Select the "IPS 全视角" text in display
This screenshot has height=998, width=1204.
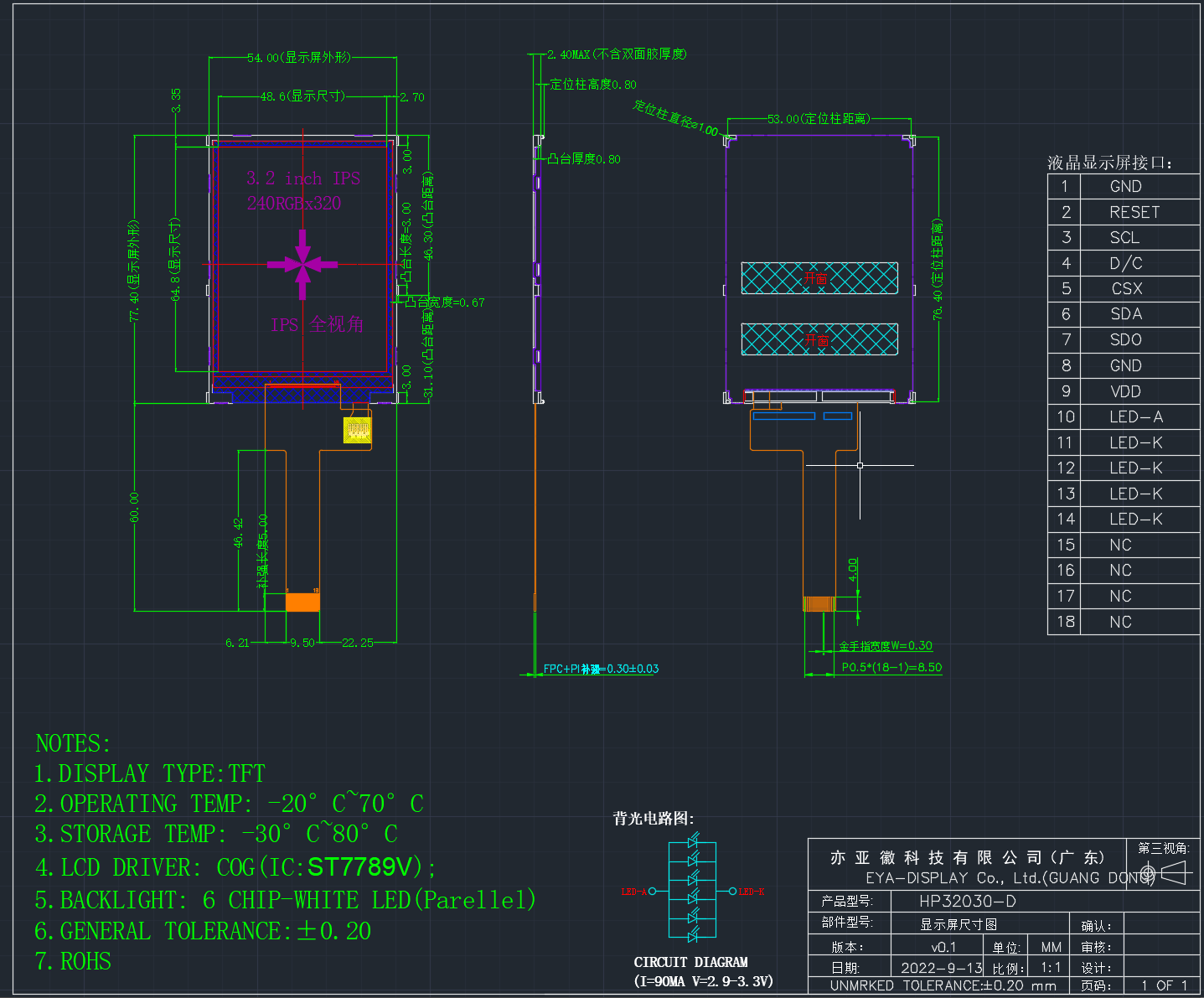pyautogui.click(x=317, y=325)
